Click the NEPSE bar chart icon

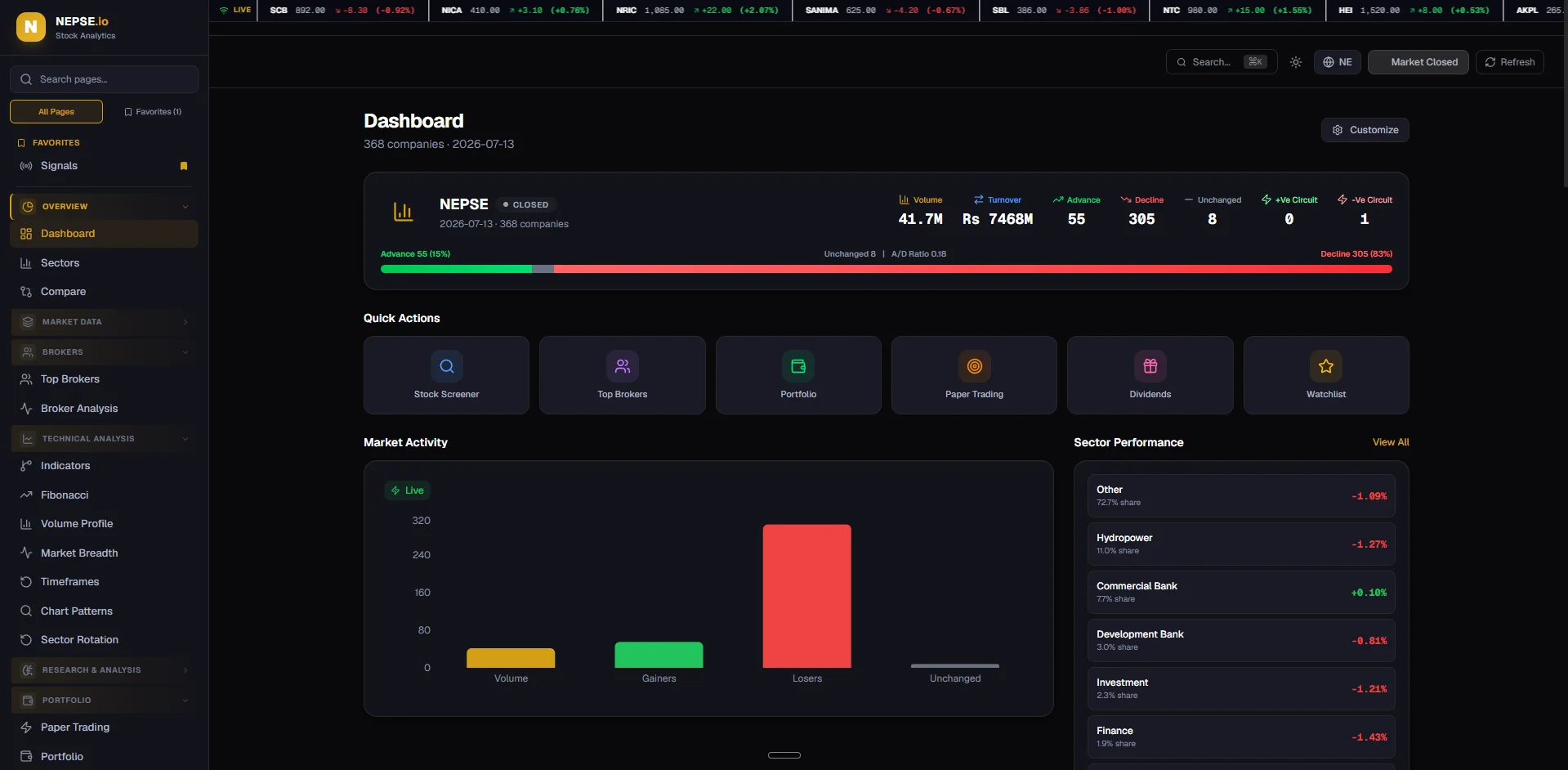click(x=403, y=213)
